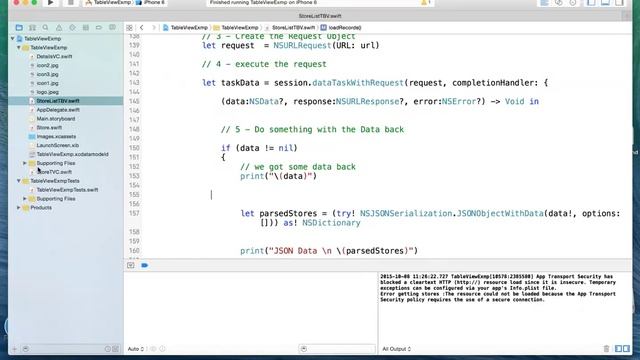Show the symbol navigator
Image resolution: width=640 pixels, height=360 pixels.
click(x=32, y=28)
